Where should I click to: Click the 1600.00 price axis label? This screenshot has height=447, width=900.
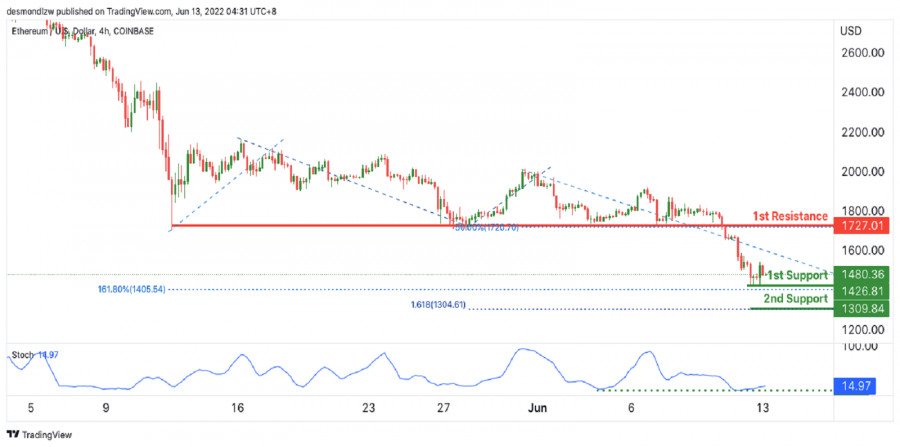click(862, 250)
